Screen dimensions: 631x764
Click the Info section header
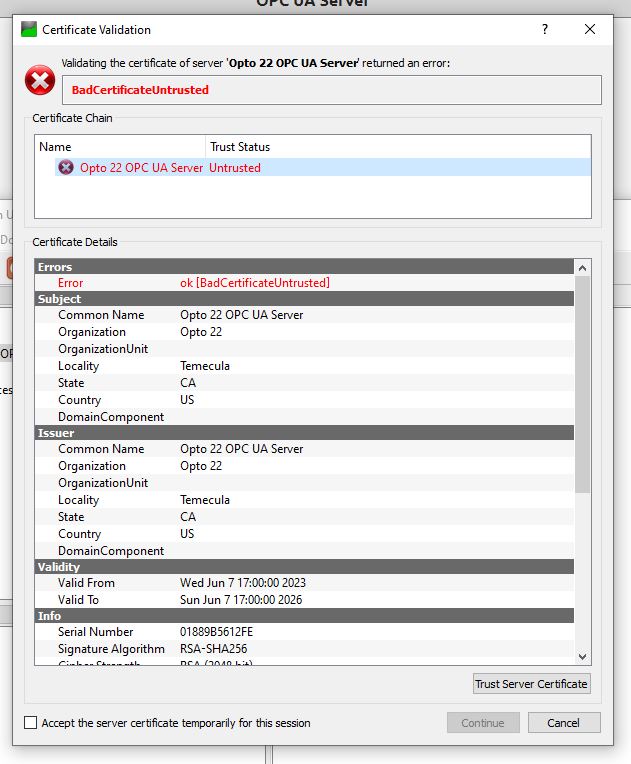pyautogui.click(x=304, y=616)
